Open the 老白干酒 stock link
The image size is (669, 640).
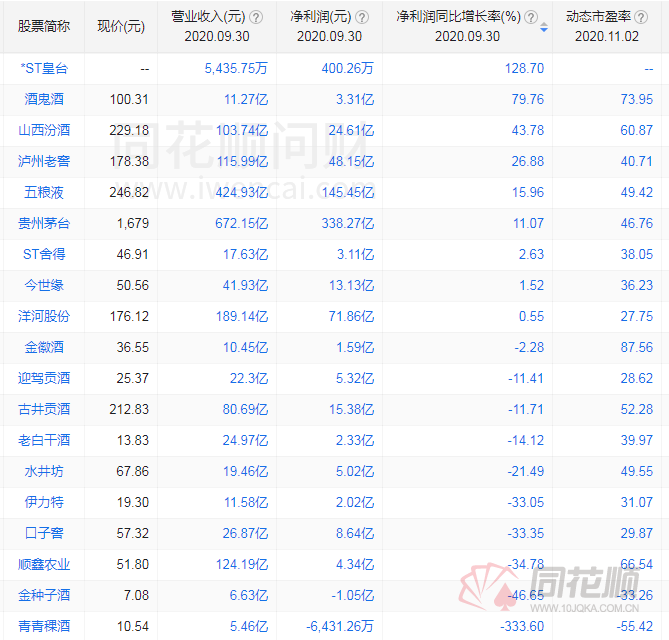coord(44,440)
